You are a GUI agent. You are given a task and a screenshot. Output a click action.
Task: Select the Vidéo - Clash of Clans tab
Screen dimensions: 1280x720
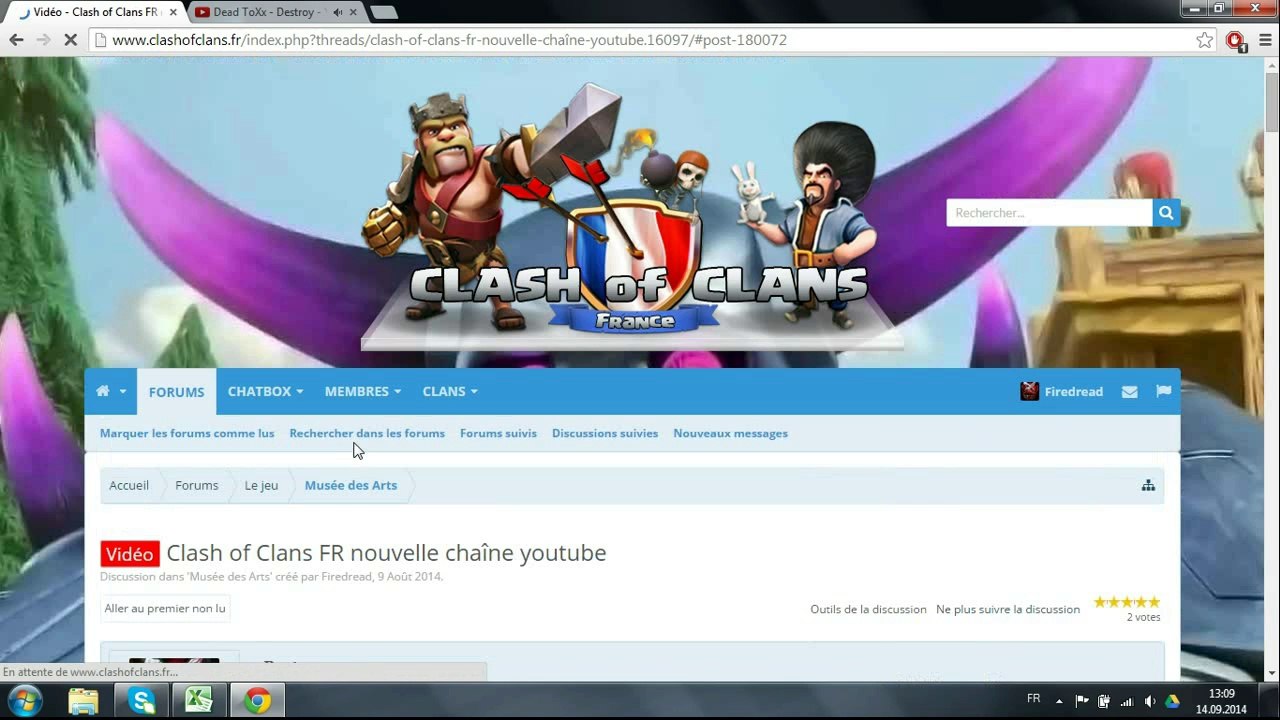coord(95,12)
